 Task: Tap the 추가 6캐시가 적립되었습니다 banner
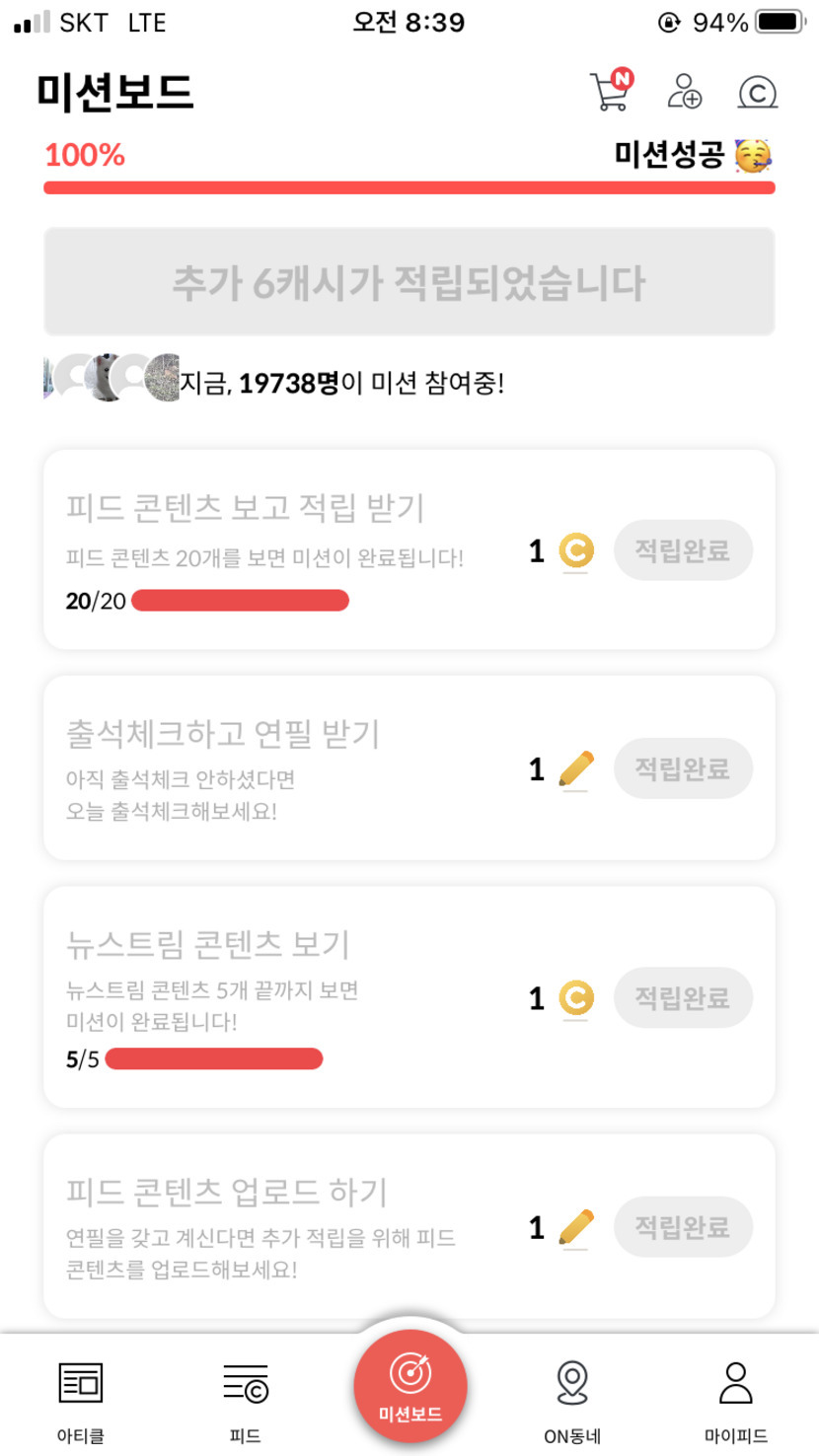[409, 282]
